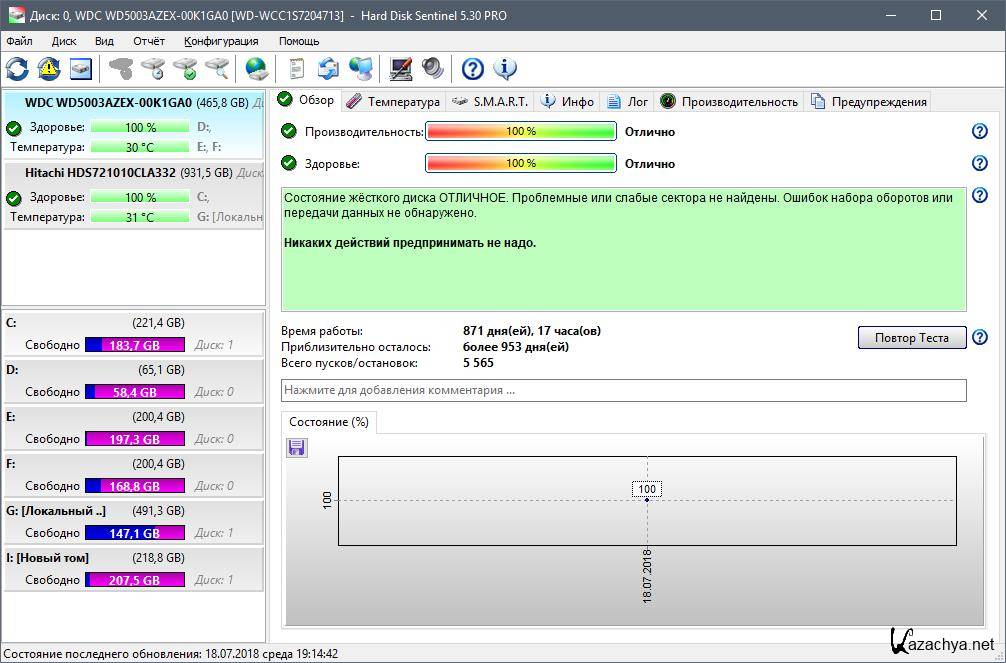The image size is (1006, 663).
Task: Click the blue question mark toolbar icon
Action: (473, 69)
